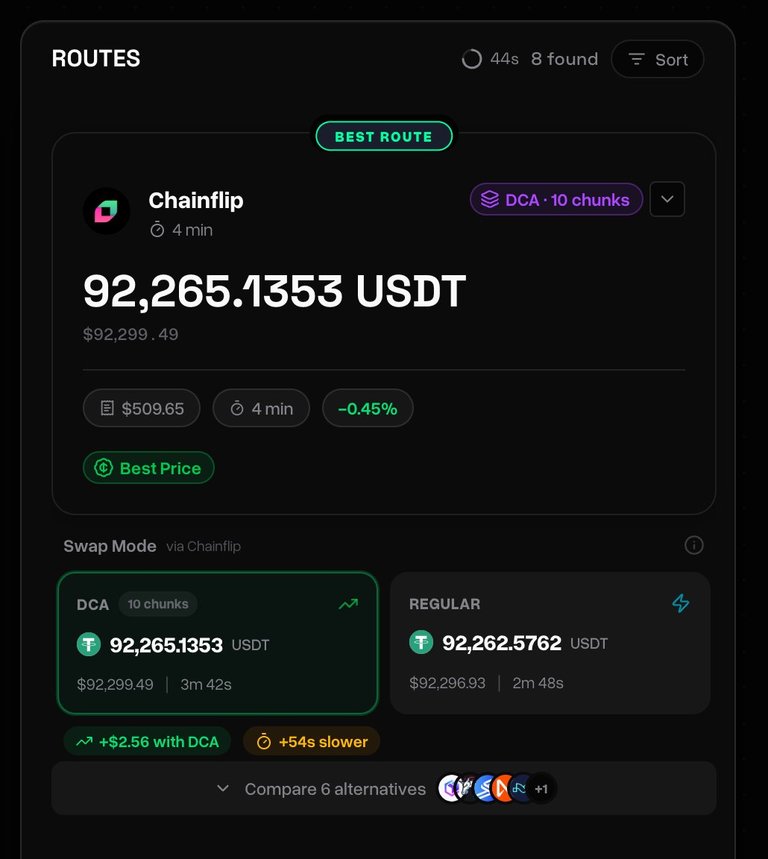Open the Swap Mode info icon
This screenshot has height=859, width=768.
(x=694, y=545)
